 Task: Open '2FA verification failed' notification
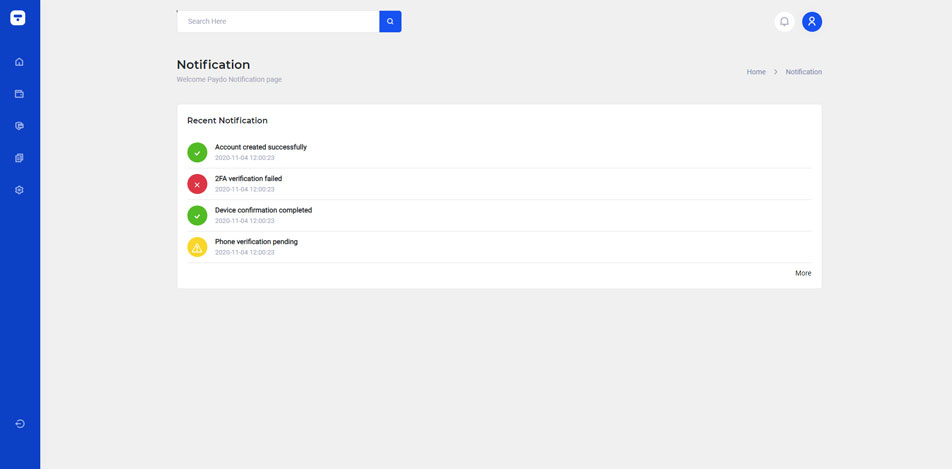248,179
